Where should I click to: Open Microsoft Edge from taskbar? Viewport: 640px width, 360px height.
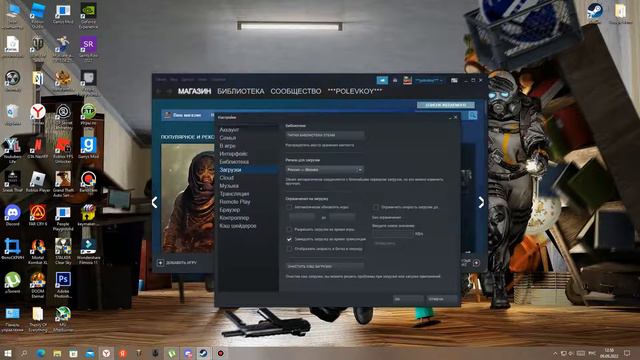41,353
